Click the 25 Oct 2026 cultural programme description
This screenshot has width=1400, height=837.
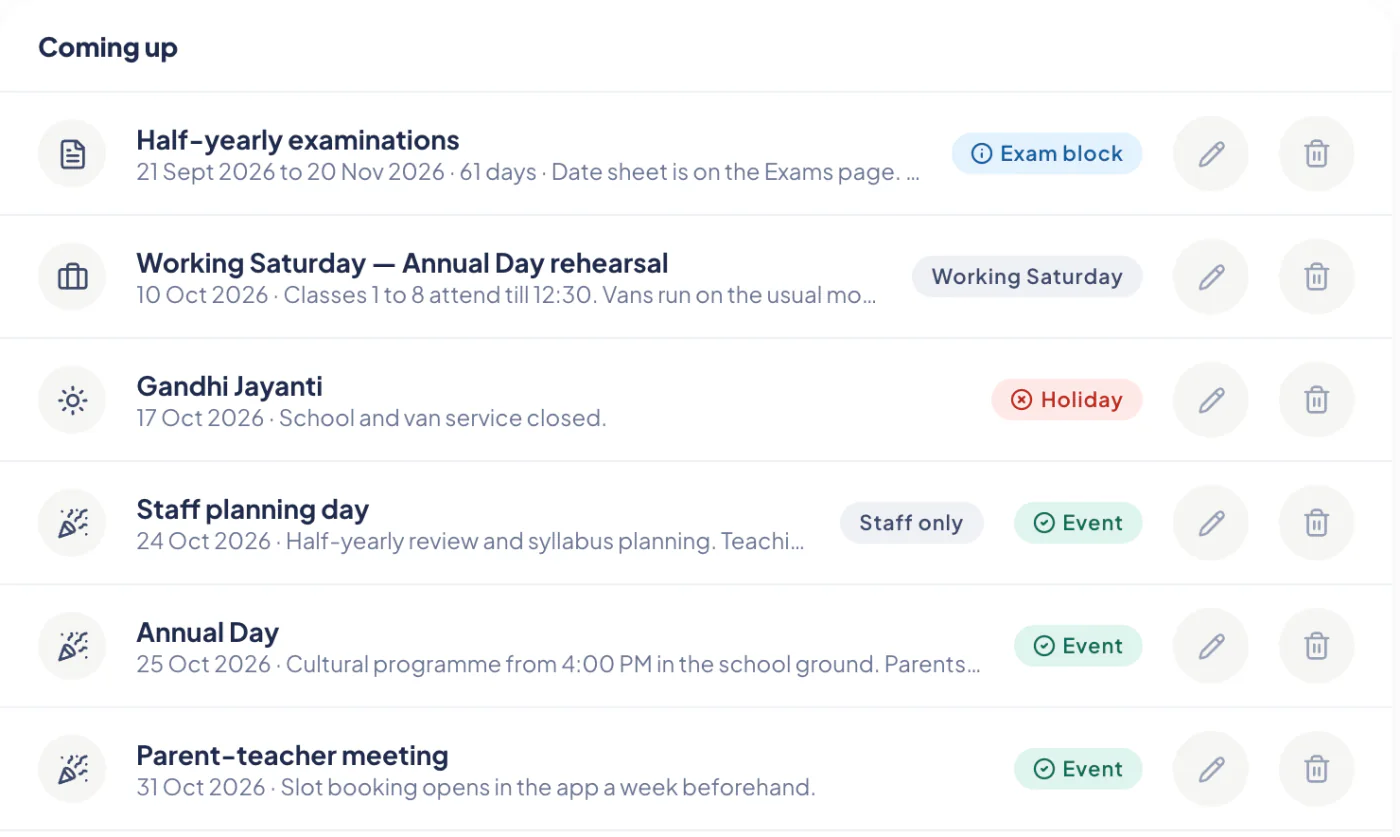pyautogui.click(x=558, y=664)
